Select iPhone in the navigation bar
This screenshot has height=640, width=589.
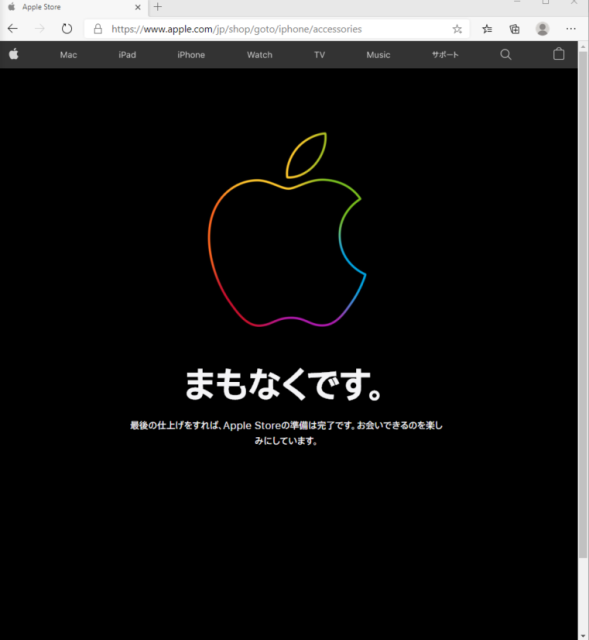tap(191, 55)
